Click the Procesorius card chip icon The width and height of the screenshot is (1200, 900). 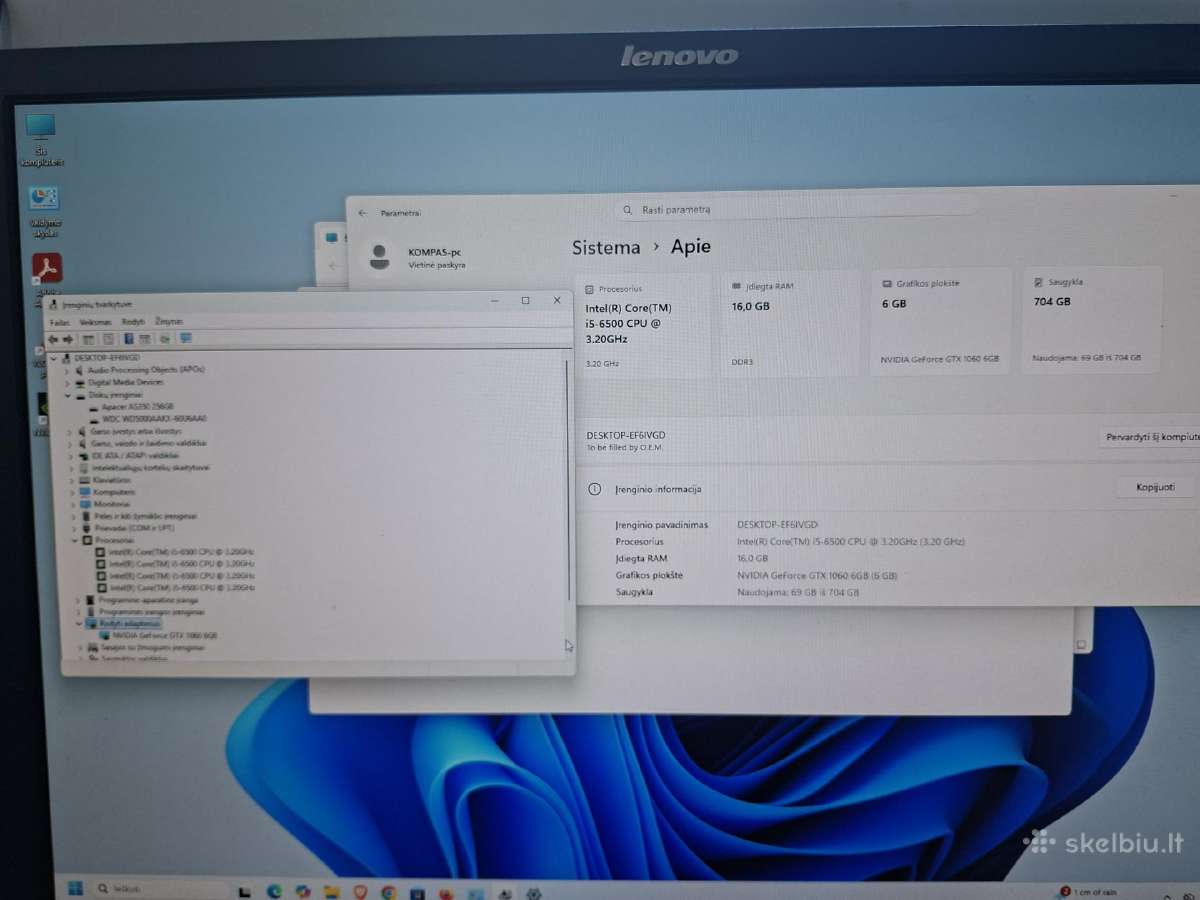tap(590, 289)
